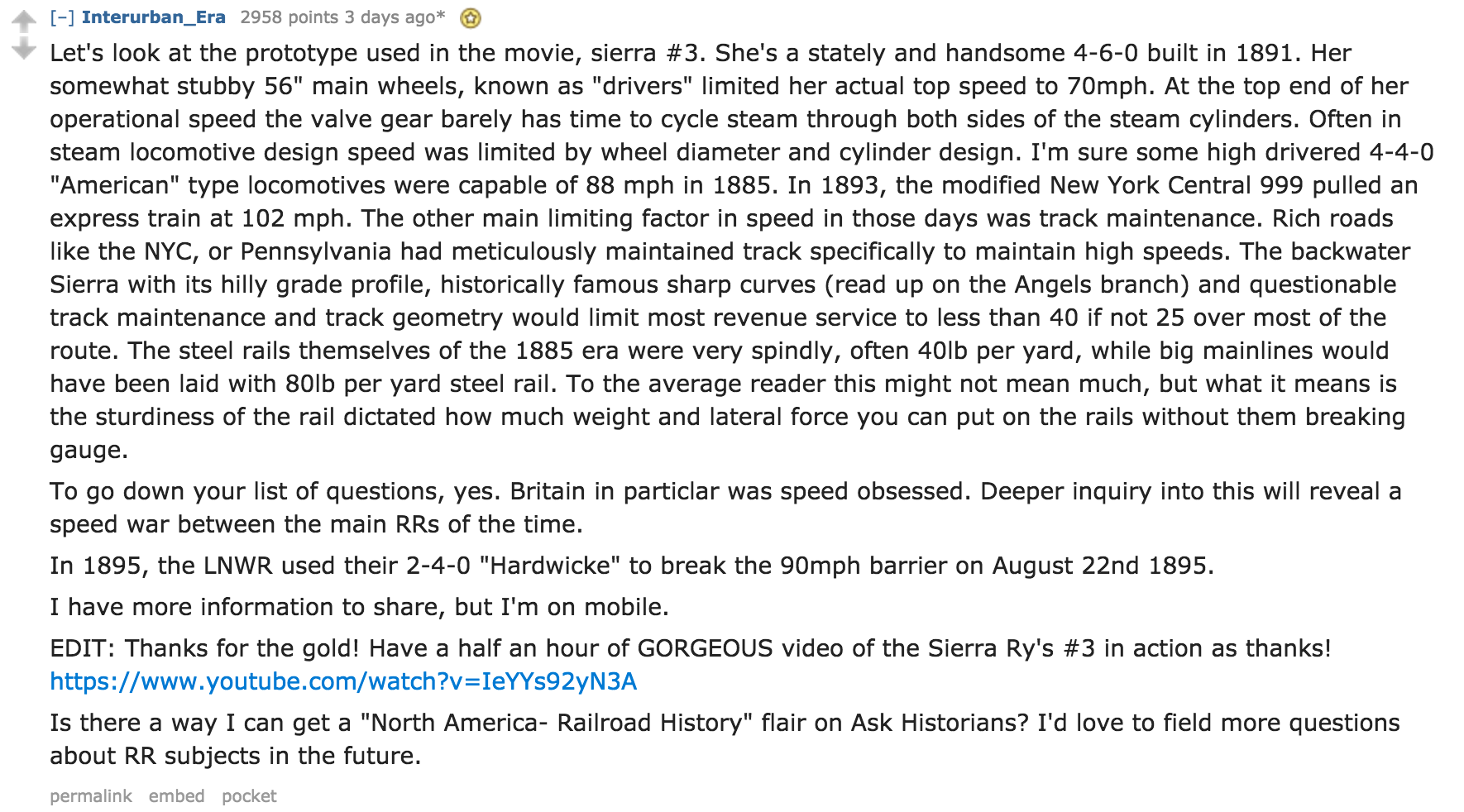This screenshot has width=1464, height=812.
Task: Upvote the Interurban_Era comment
Action: coord(24,20)
